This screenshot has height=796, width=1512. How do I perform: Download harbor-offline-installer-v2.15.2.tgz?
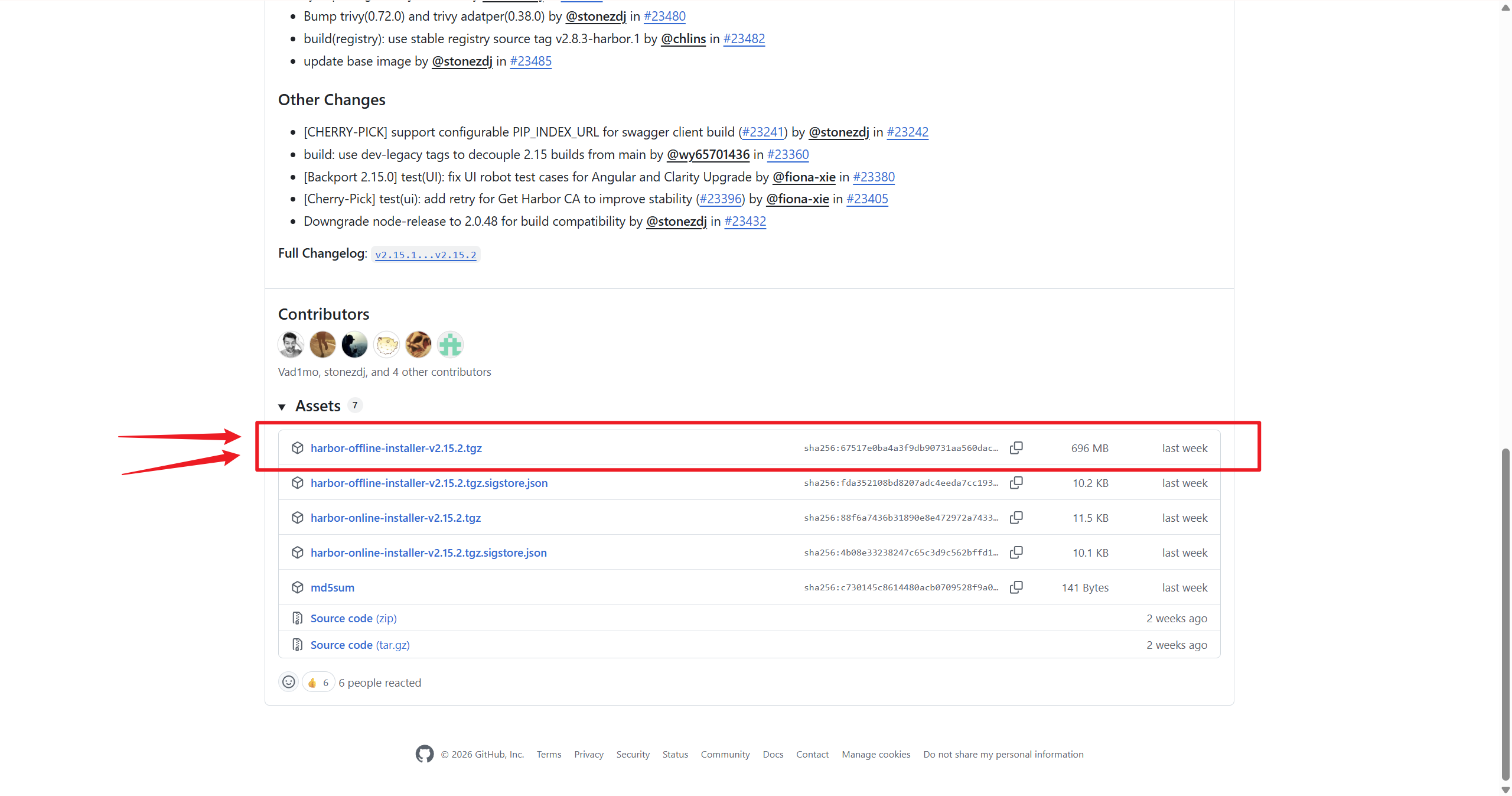(396, 448)
